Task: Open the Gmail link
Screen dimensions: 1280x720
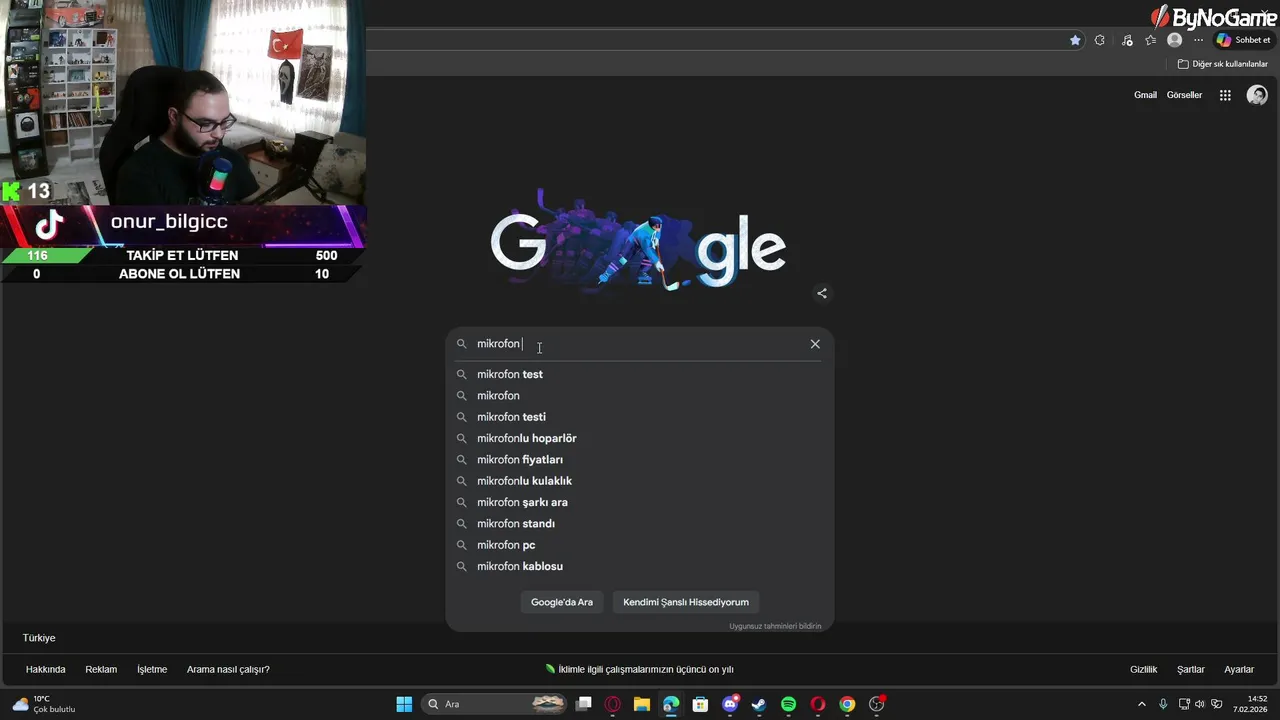Action: [1145, 95]
